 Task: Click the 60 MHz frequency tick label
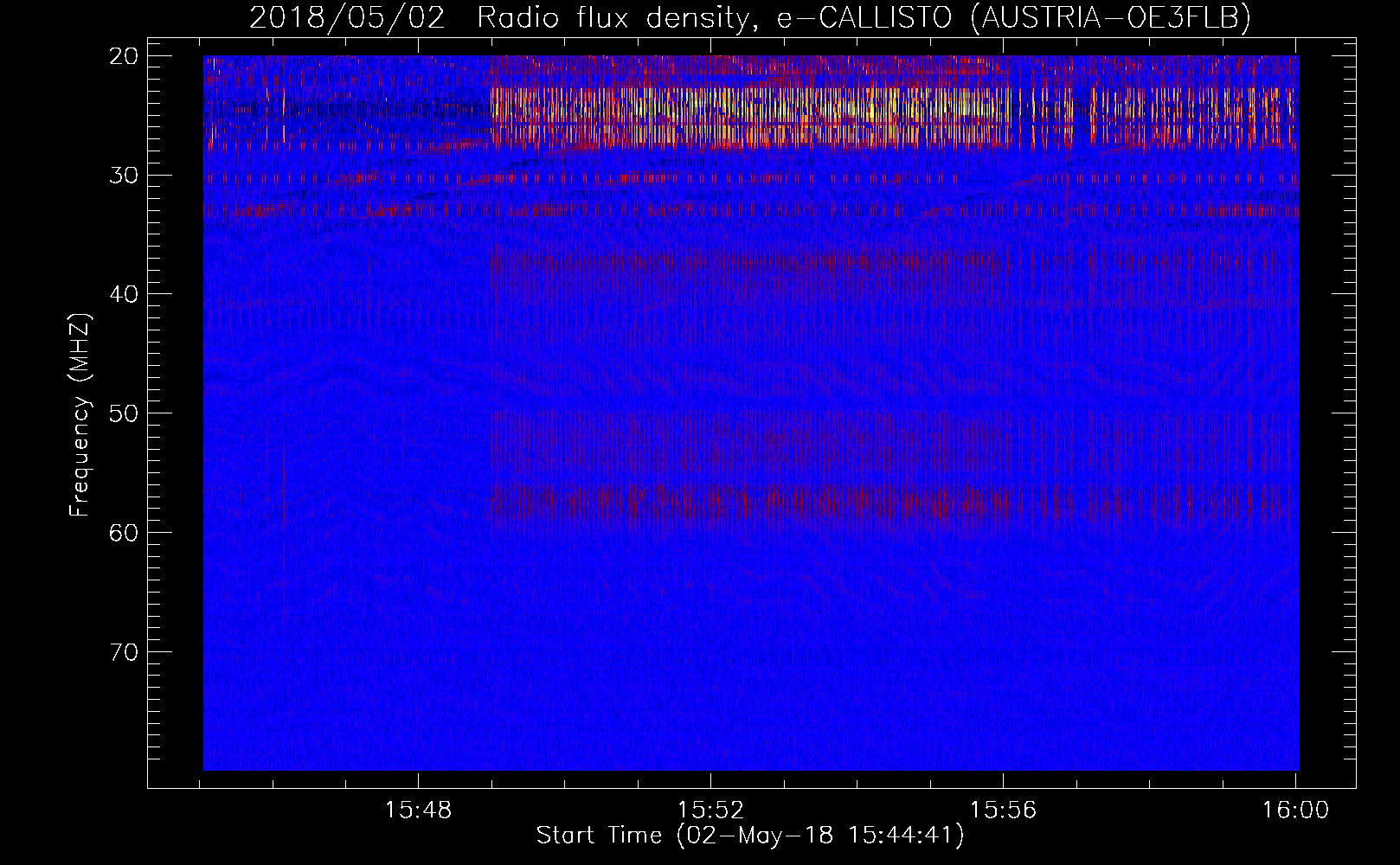(125, 533)
